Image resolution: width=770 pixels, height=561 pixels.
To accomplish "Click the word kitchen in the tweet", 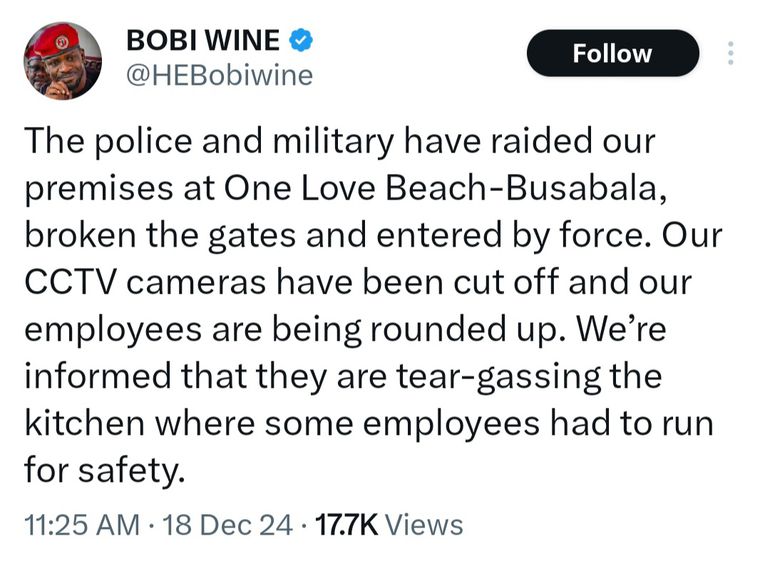I will click(84, 422).
